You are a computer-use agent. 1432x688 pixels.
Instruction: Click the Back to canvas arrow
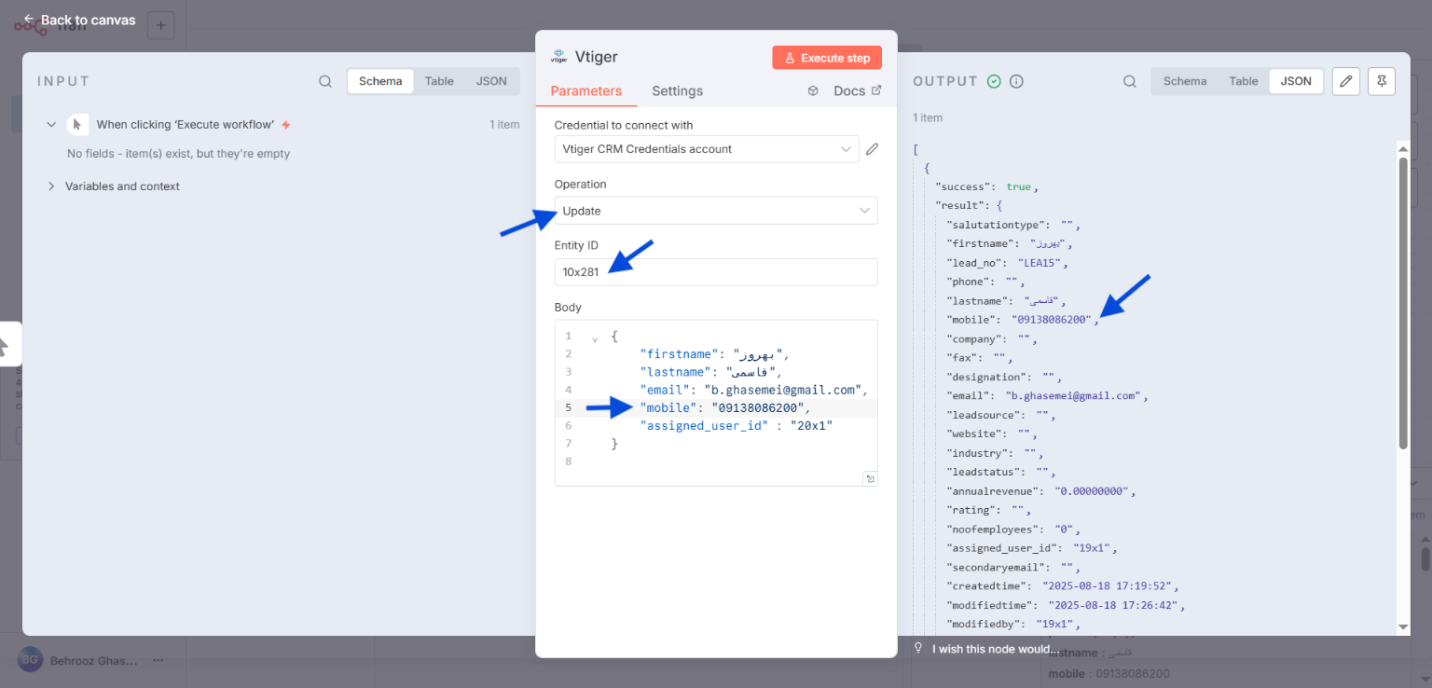29,19
